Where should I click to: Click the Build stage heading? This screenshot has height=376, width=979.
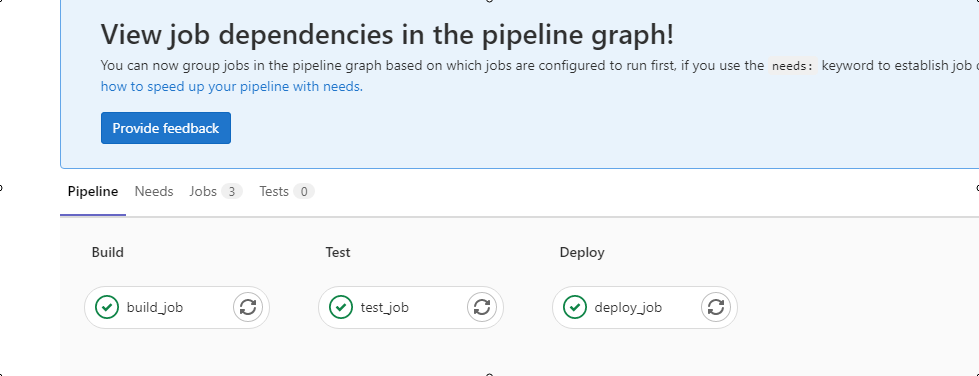(108, 252)
